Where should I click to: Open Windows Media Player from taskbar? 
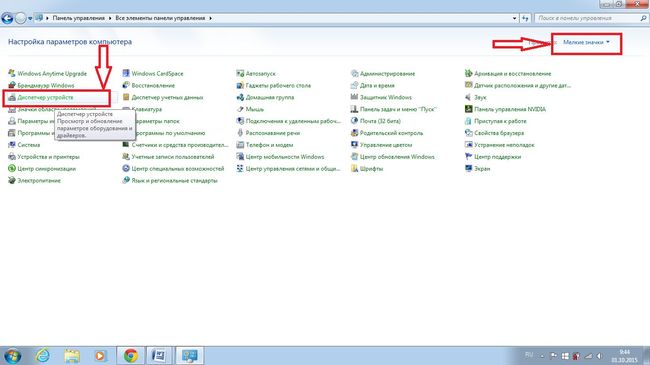(100, 355)
